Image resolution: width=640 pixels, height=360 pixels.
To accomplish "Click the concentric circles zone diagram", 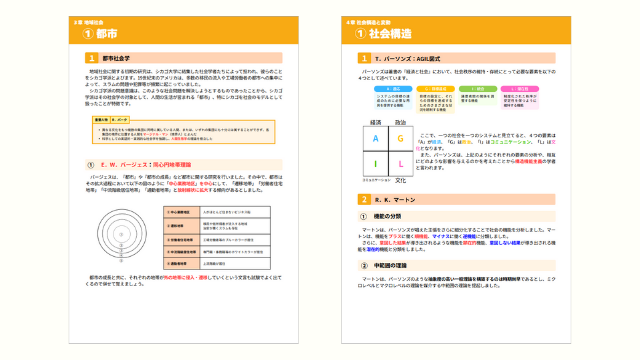I will pyautogui.click(x=122, y=234).
